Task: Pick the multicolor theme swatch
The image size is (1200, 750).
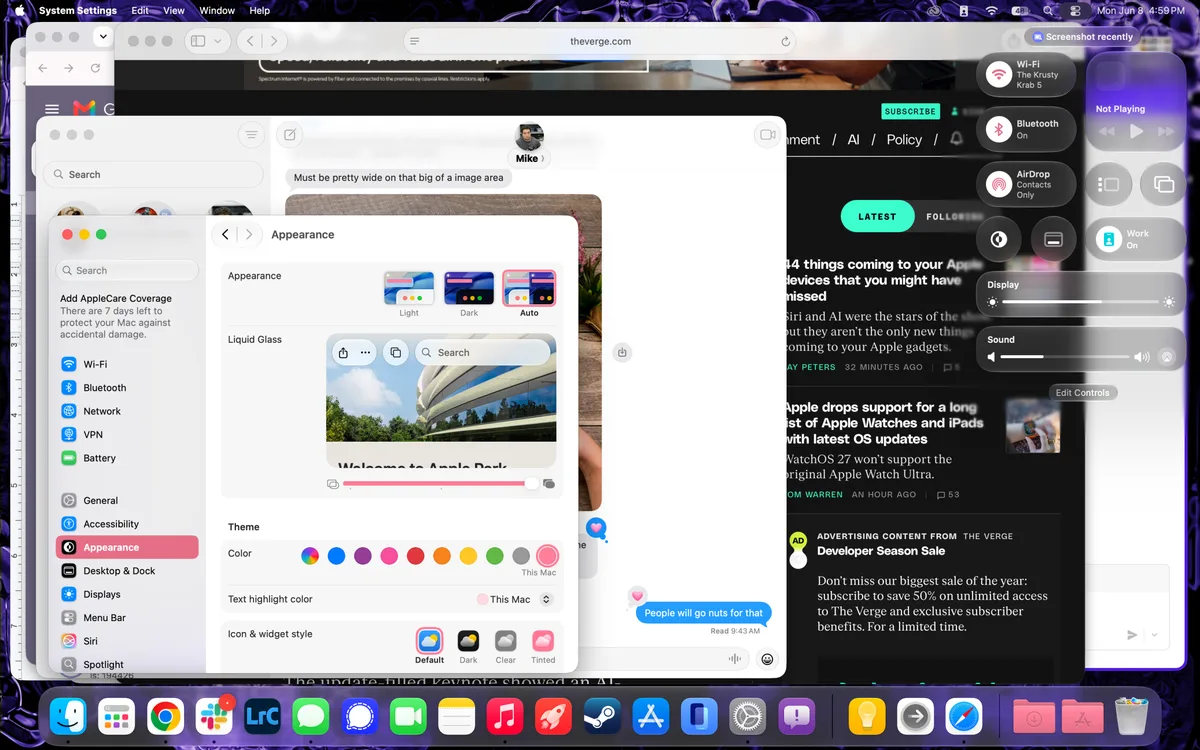Action: pos(311,556)
